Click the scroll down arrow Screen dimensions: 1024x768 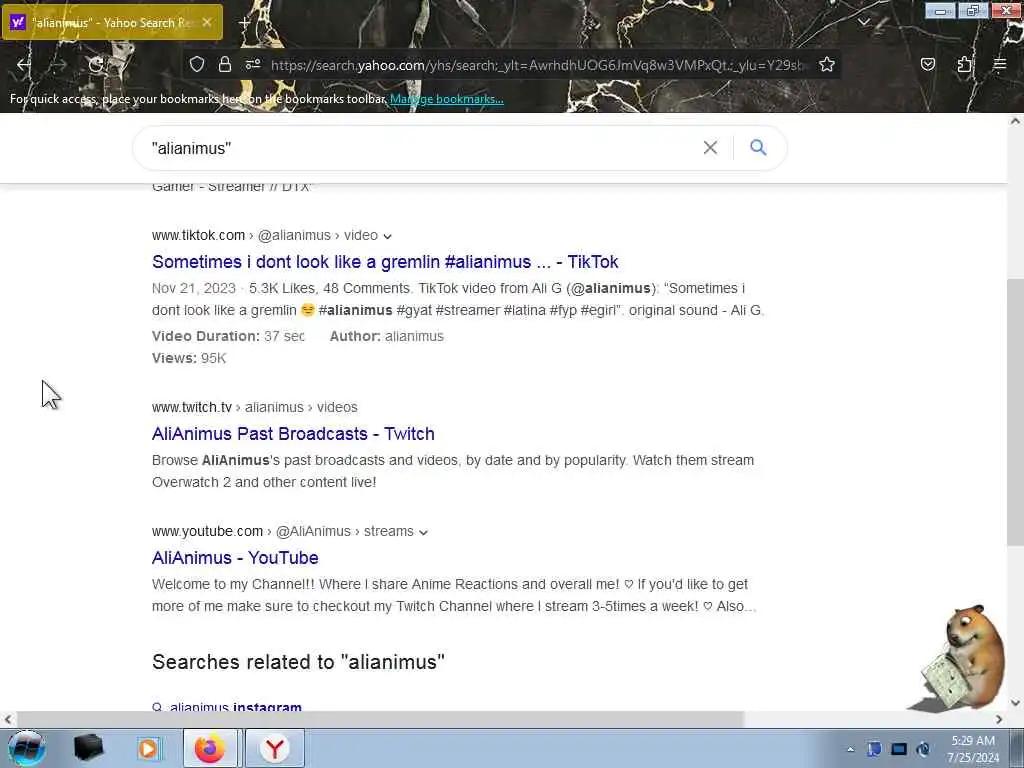(1015, 703)
